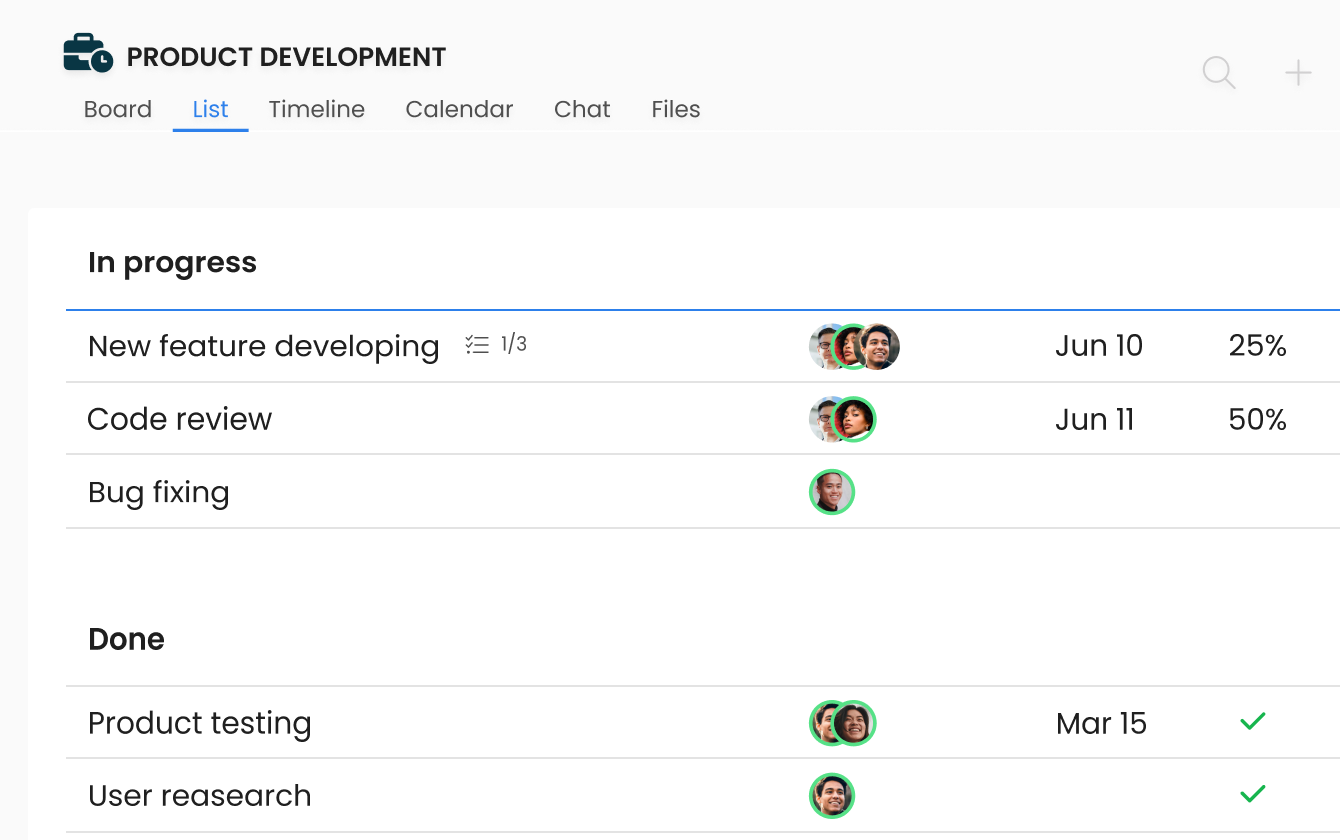Click User reasearch green checkmark
This screenshot has height=840, width=1340.
(1253, 794)
